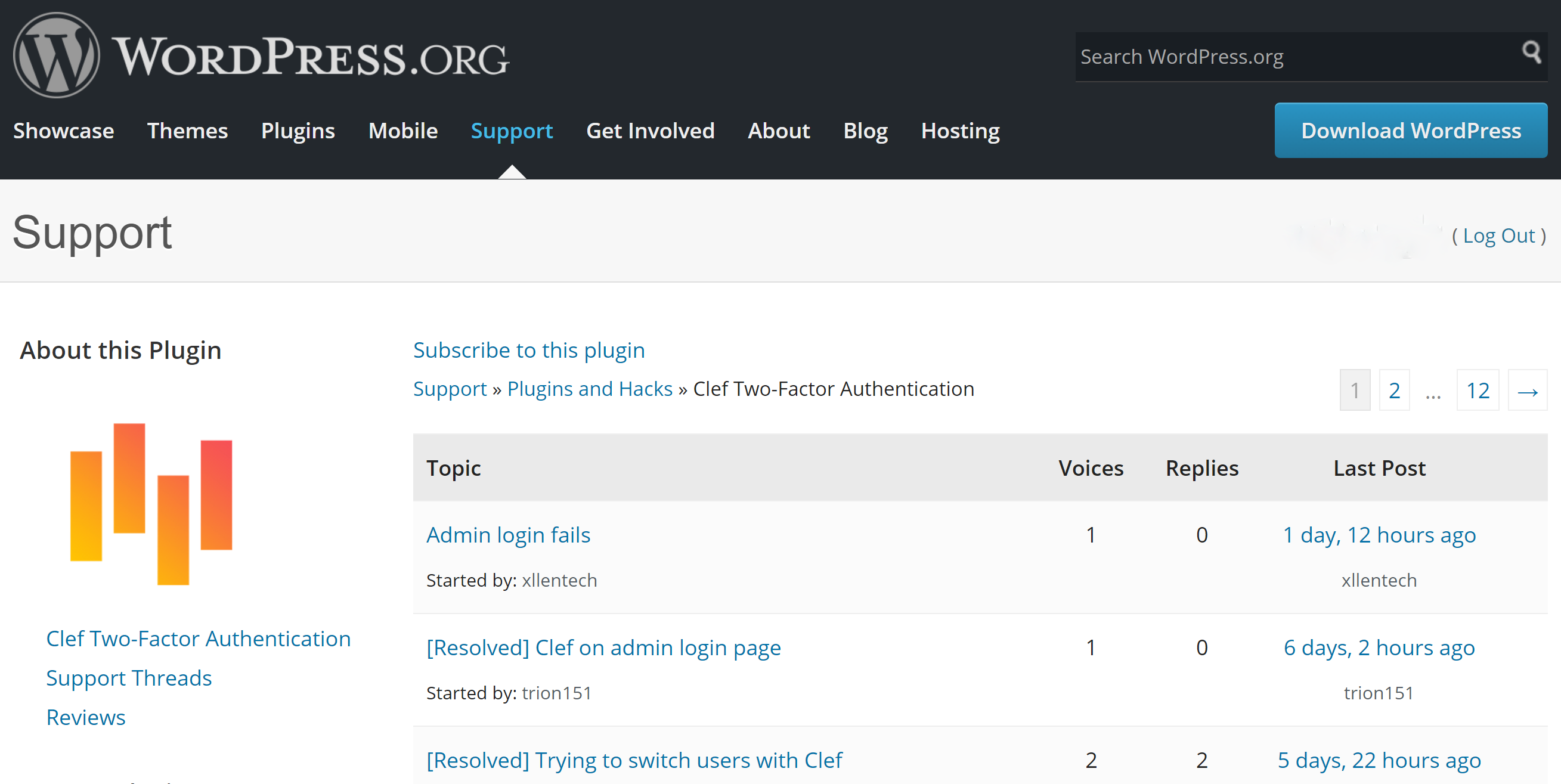Click the 6 days, 2 hours ago link
Screen dimensions: 1561x784
pos(1379,647)
